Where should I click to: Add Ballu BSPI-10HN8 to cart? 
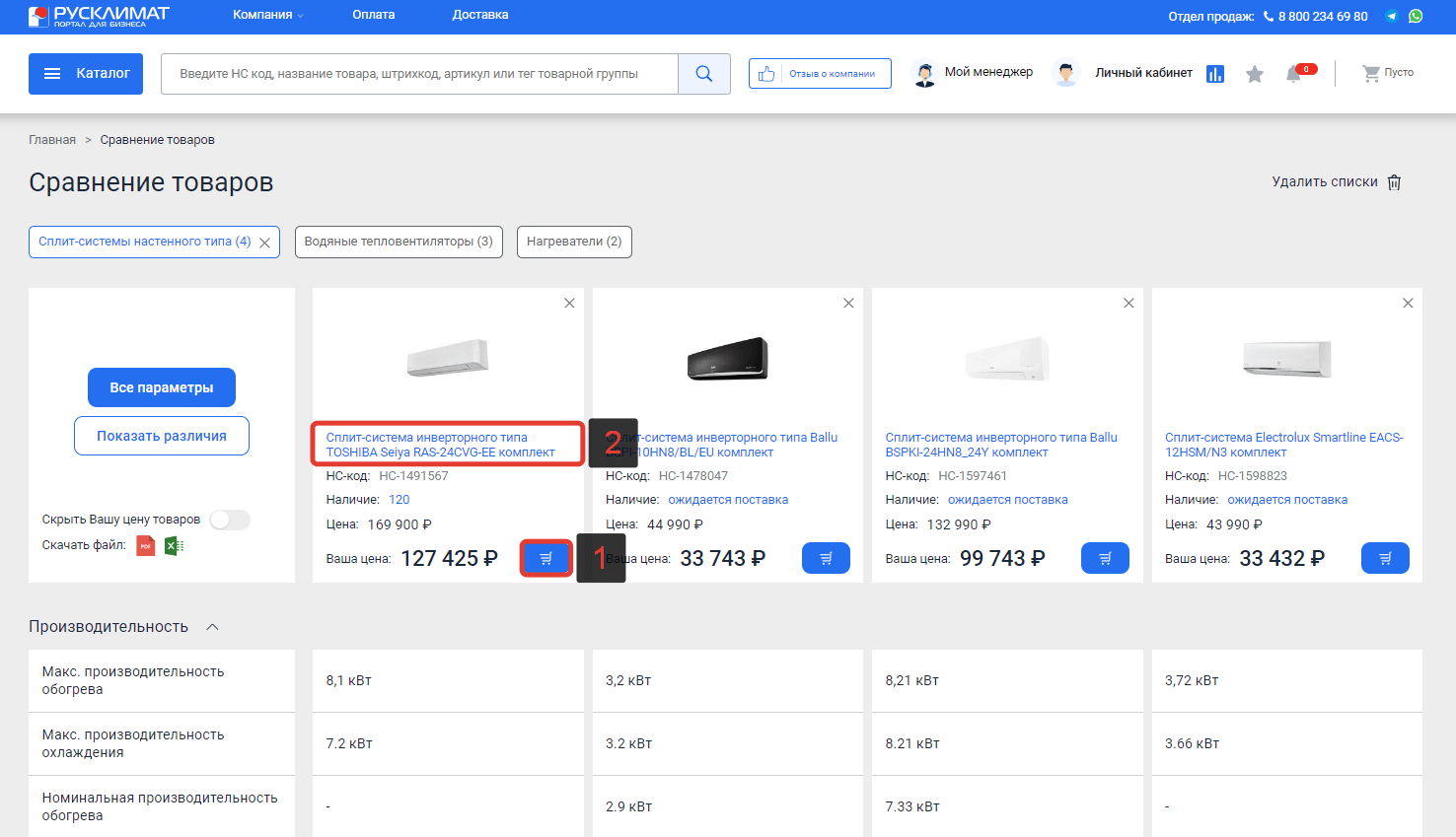826,558
